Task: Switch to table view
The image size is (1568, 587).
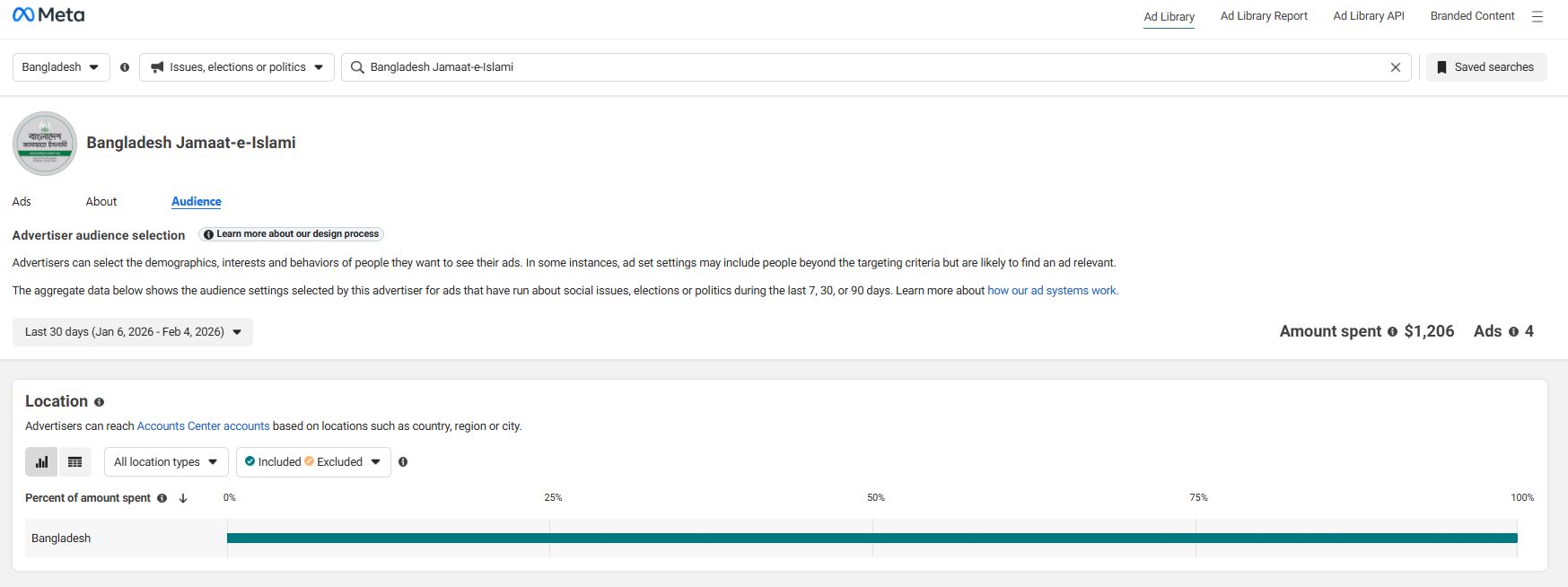Action: pyautogui.click(x=75, y=462)
